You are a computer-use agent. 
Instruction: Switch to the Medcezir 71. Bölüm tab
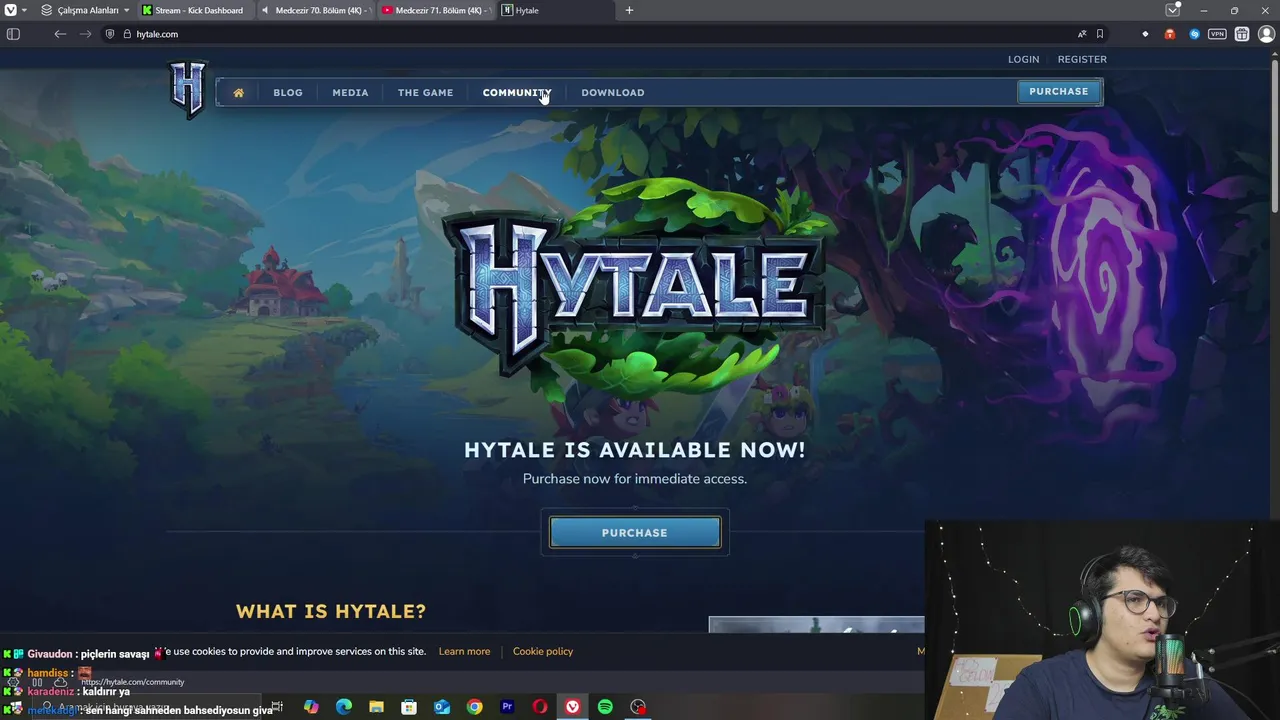pos(434,10)
